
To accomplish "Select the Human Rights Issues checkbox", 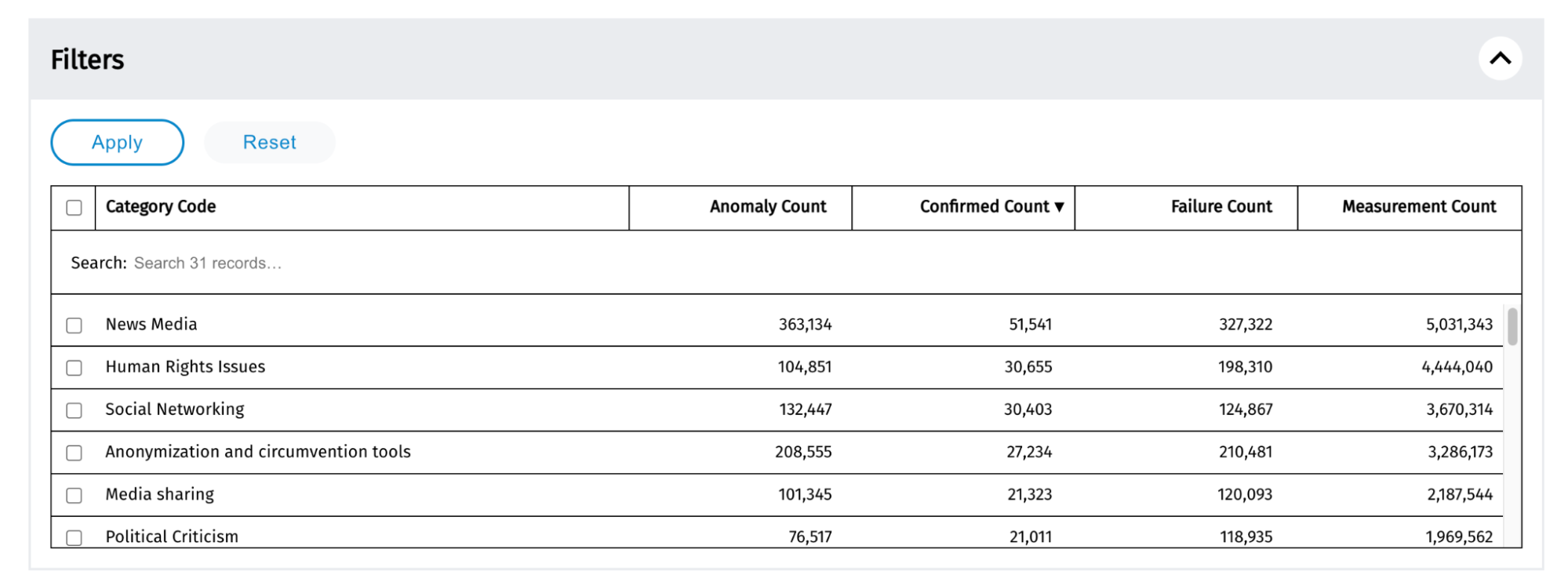I will click(75, 368).
